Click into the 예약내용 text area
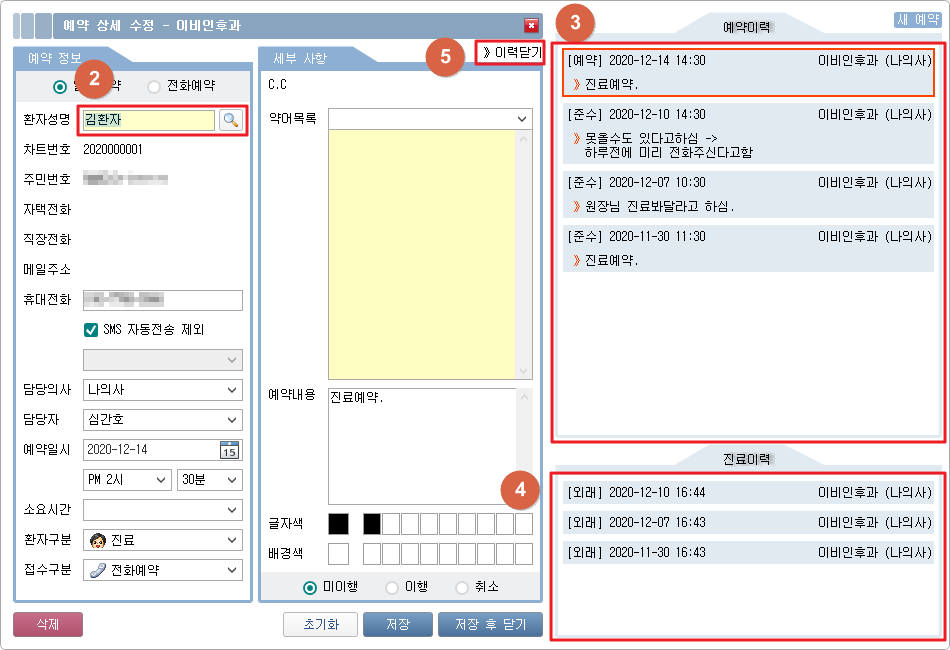This screenshot has width=950, height=650. click(421, 440)
